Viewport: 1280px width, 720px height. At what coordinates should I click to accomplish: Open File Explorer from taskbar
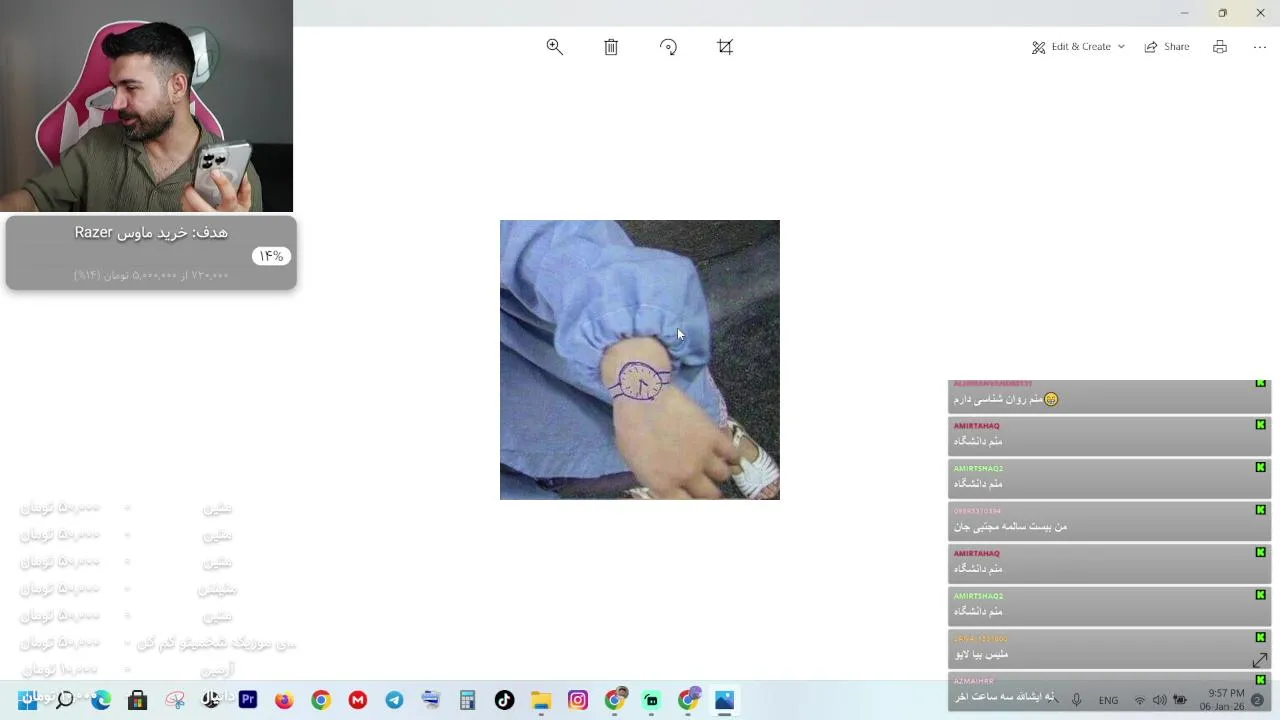[541, 700]
